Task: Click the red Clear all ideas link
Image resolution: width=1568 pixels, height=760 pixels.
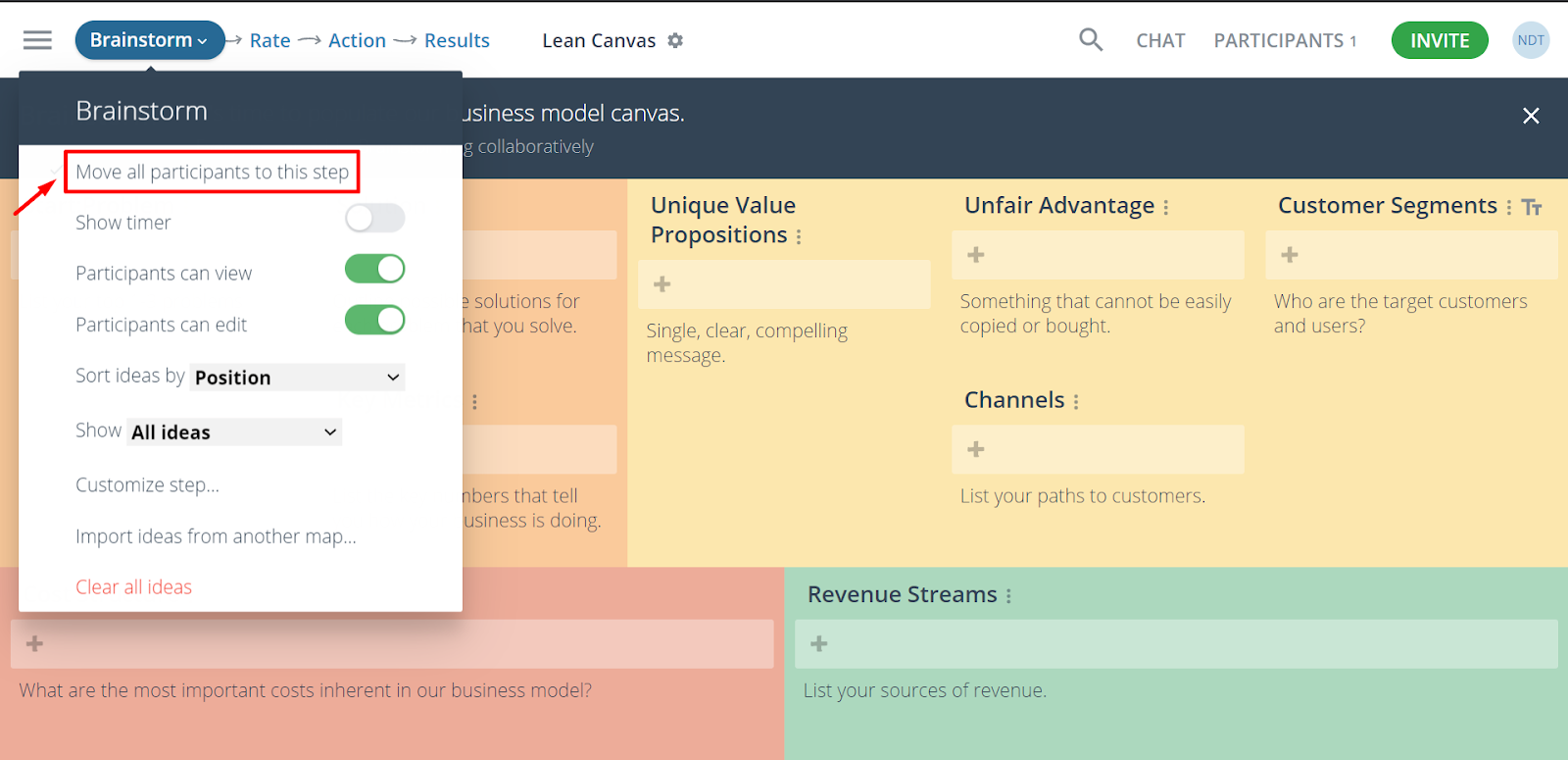Action: [x=133, y=587]
